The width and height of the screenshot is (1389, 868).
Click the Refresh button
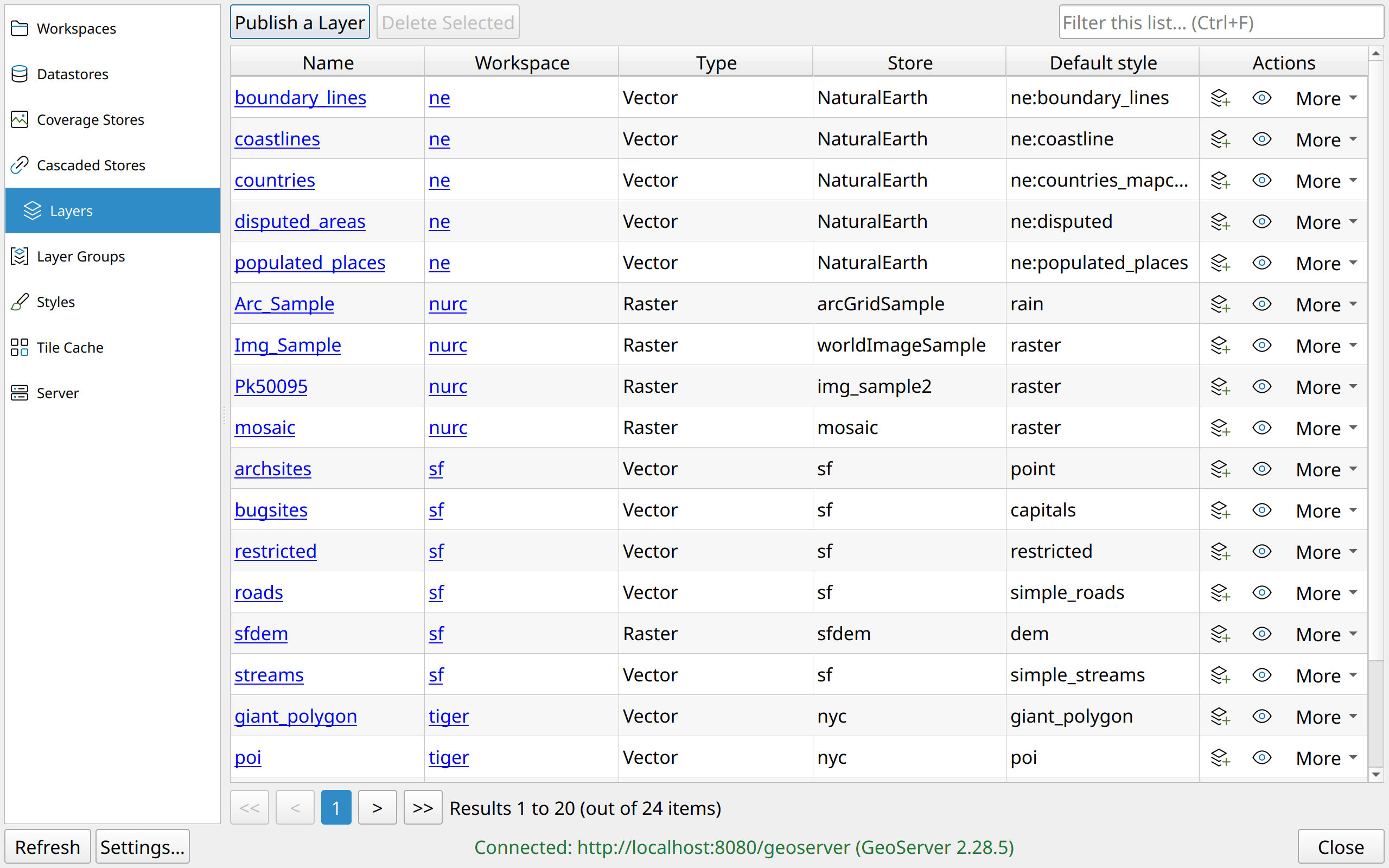(48, 847)
